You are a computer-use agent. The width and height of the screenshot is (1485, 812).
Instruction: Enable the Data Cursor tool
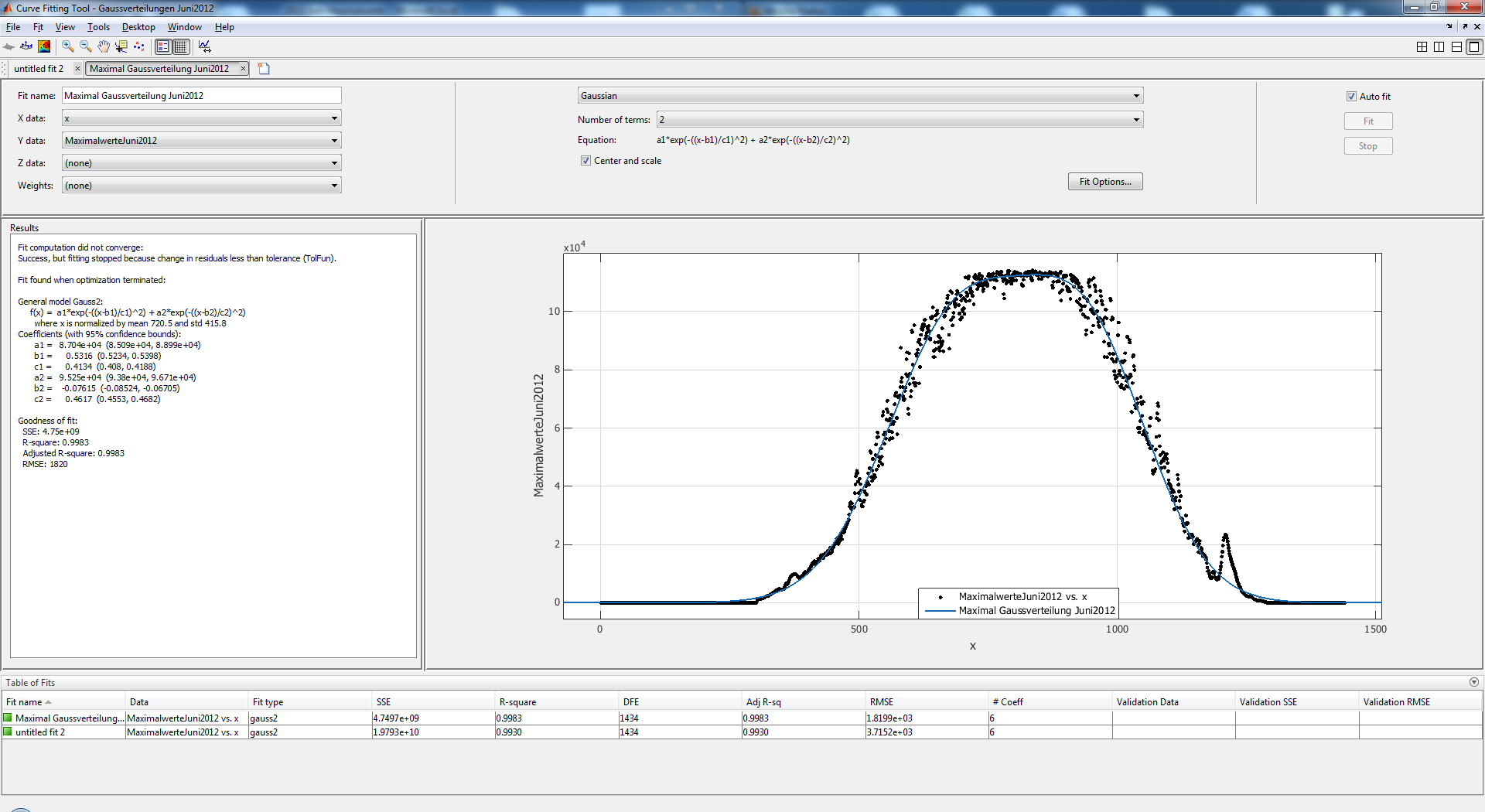click(x=121, y=46)
